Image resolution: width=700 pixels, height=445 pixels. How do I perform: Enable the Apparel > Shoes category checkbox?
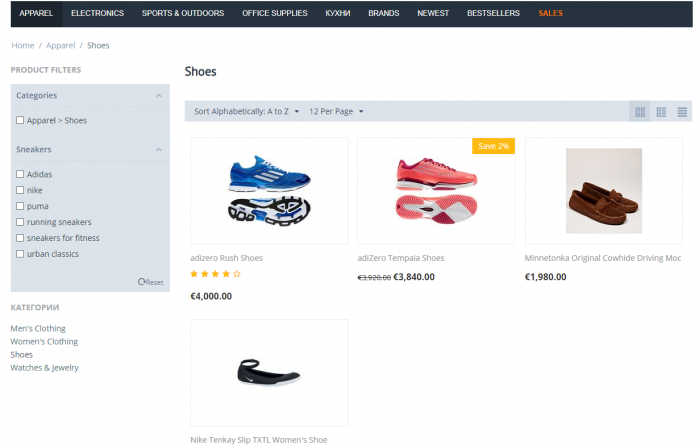(20, 120)
